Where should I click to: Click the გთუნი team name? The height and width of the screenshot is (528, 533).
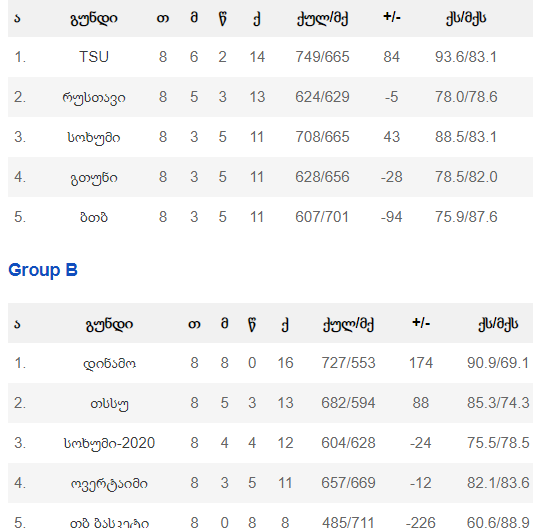coord(94,177)
